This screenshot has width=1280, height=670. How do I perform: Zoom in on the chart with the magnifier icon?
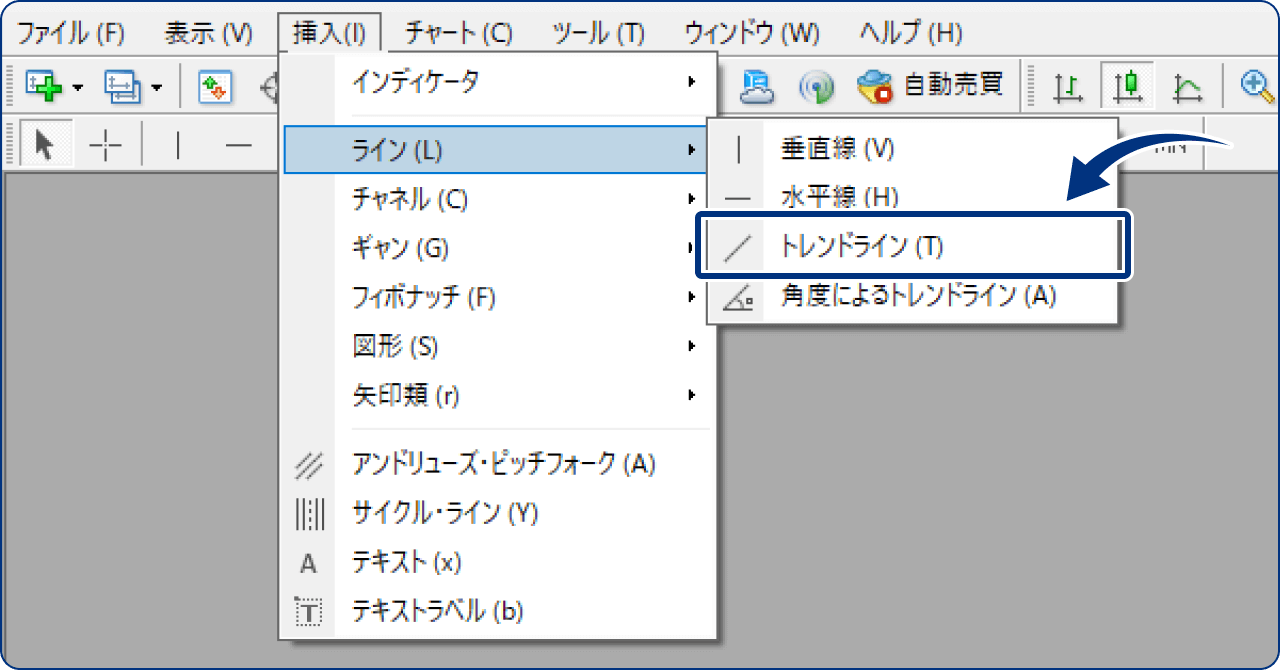(x=1254, y=86)
